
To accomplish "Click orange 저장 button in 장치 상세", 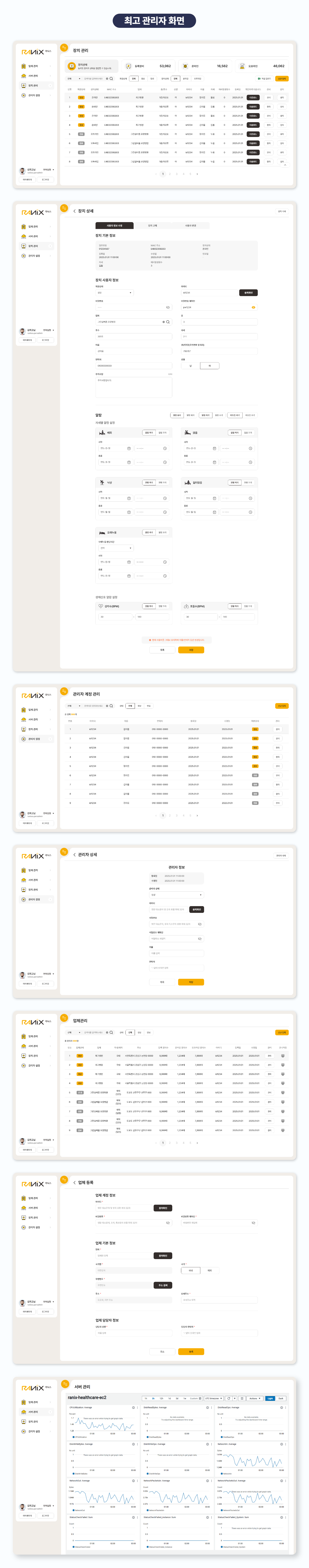I will coord(191,650).
